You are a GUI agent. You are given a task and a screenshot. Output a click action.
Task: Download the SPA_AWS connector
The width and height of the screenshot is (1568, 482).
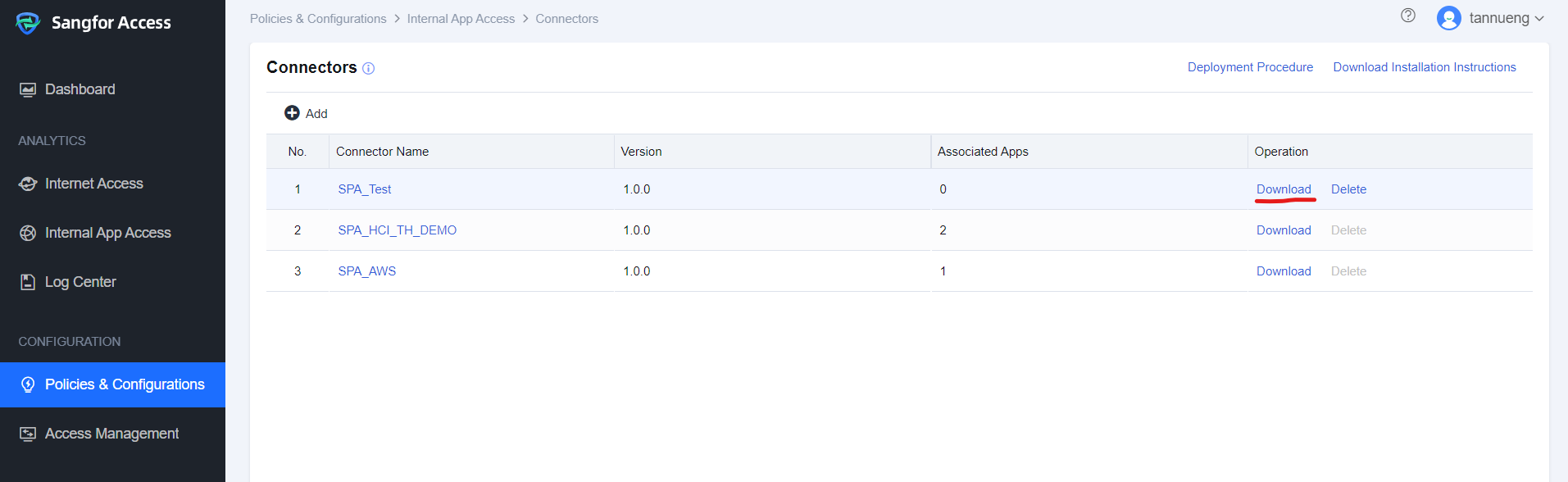click(x=1284, y=271)
